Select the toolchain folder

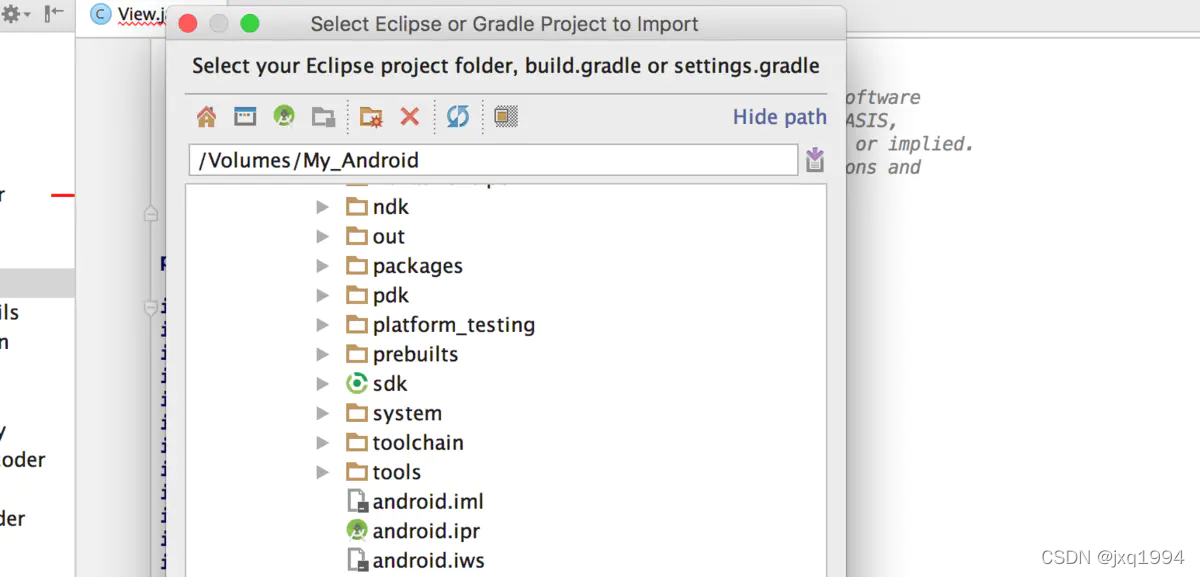click(418, 443)
